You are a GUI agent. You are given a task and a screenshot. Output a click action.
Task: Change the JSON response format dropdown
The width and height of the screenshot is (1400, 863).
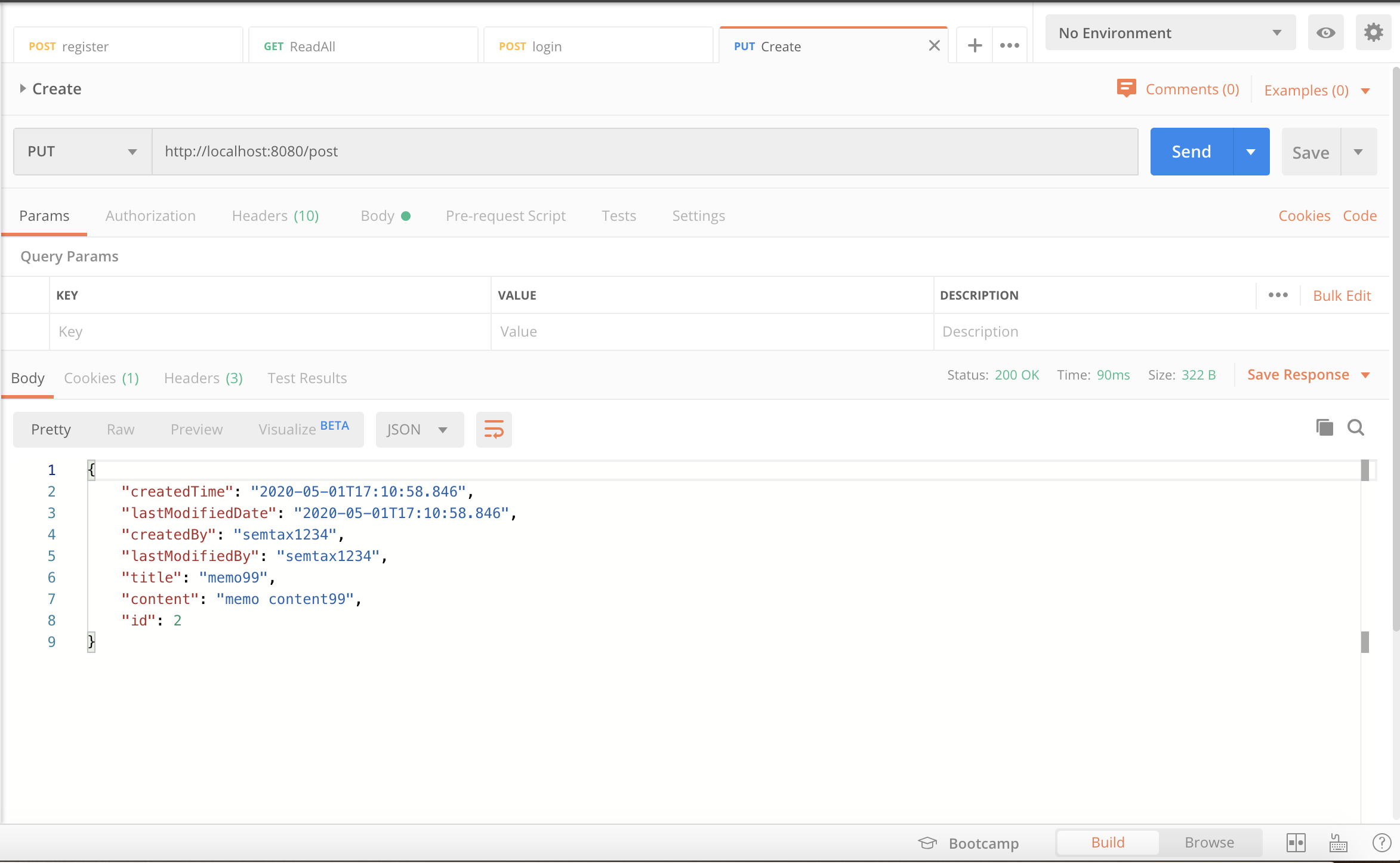tap(419, 430)
